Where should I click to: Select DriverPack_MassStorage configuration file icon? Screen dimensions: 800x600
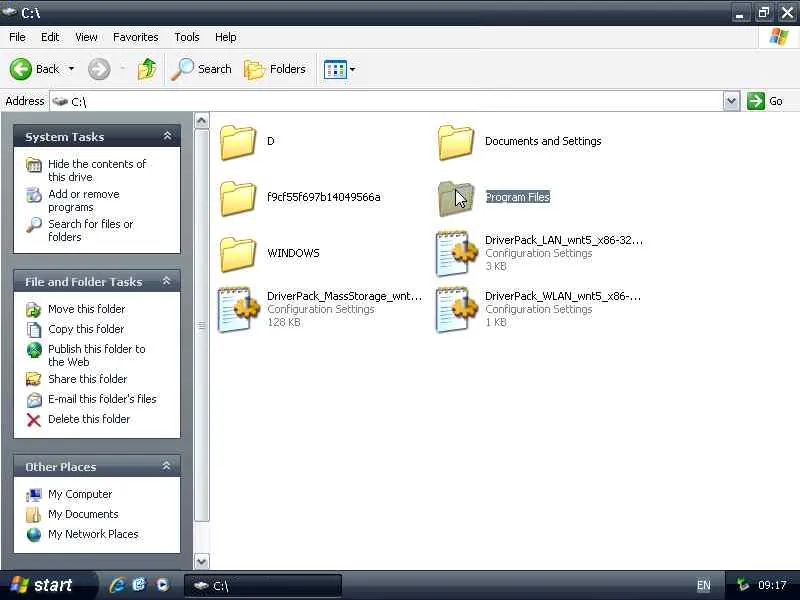click(x=238, y=309)
